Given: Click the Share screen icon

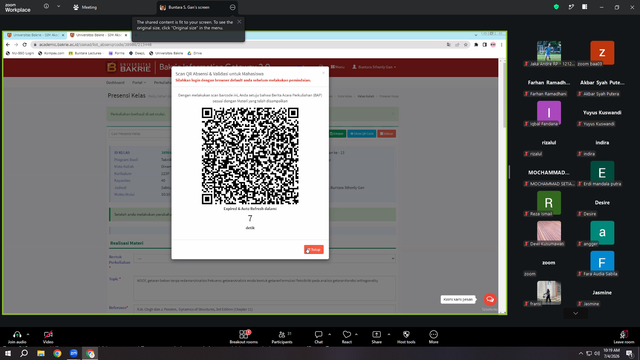Looking at the screenshot, I should click(376, 337).
